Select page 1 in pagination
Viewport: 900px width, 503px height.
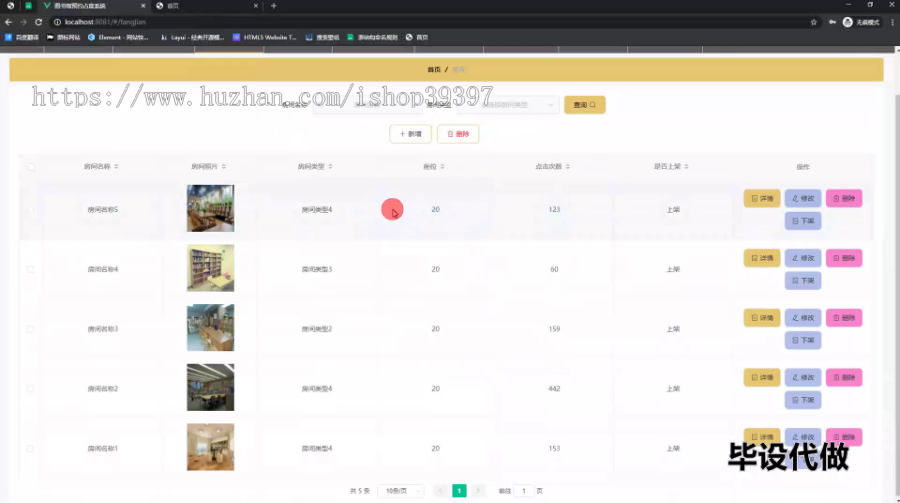tap(459, 491)
